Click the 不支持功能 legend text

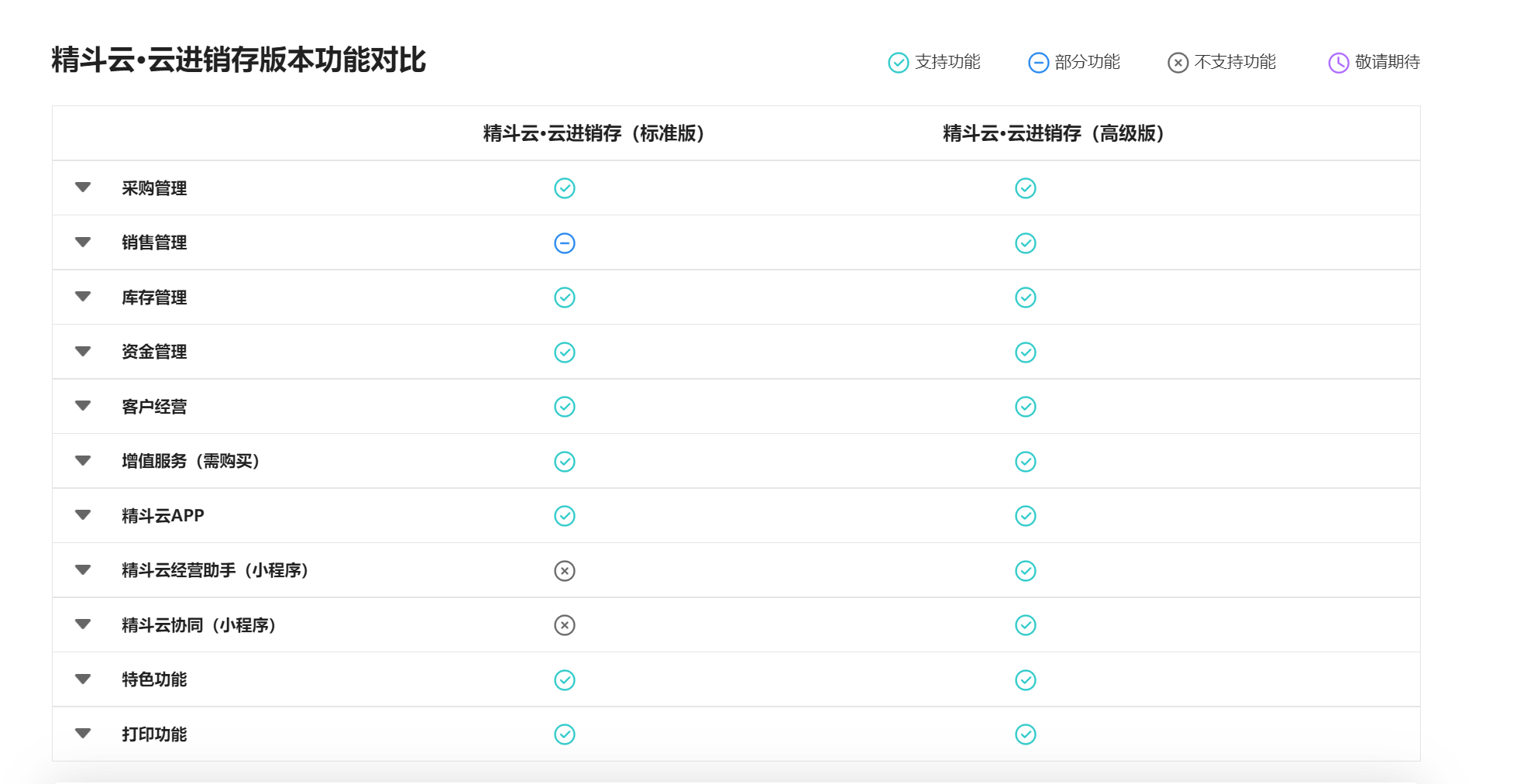[1235, 62]
